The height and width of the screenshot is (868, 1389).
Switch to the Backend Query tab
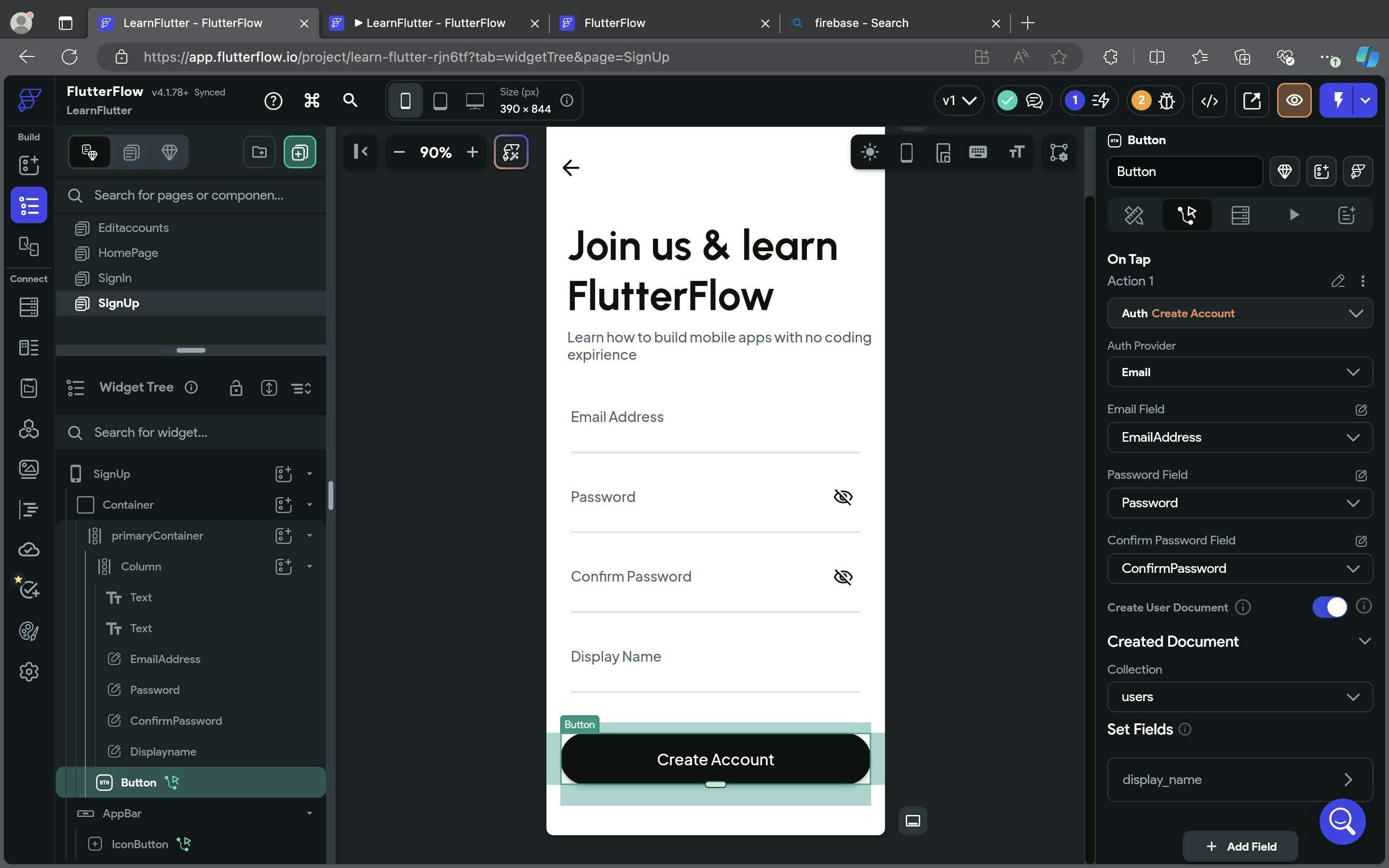(x=1240, y=215)
